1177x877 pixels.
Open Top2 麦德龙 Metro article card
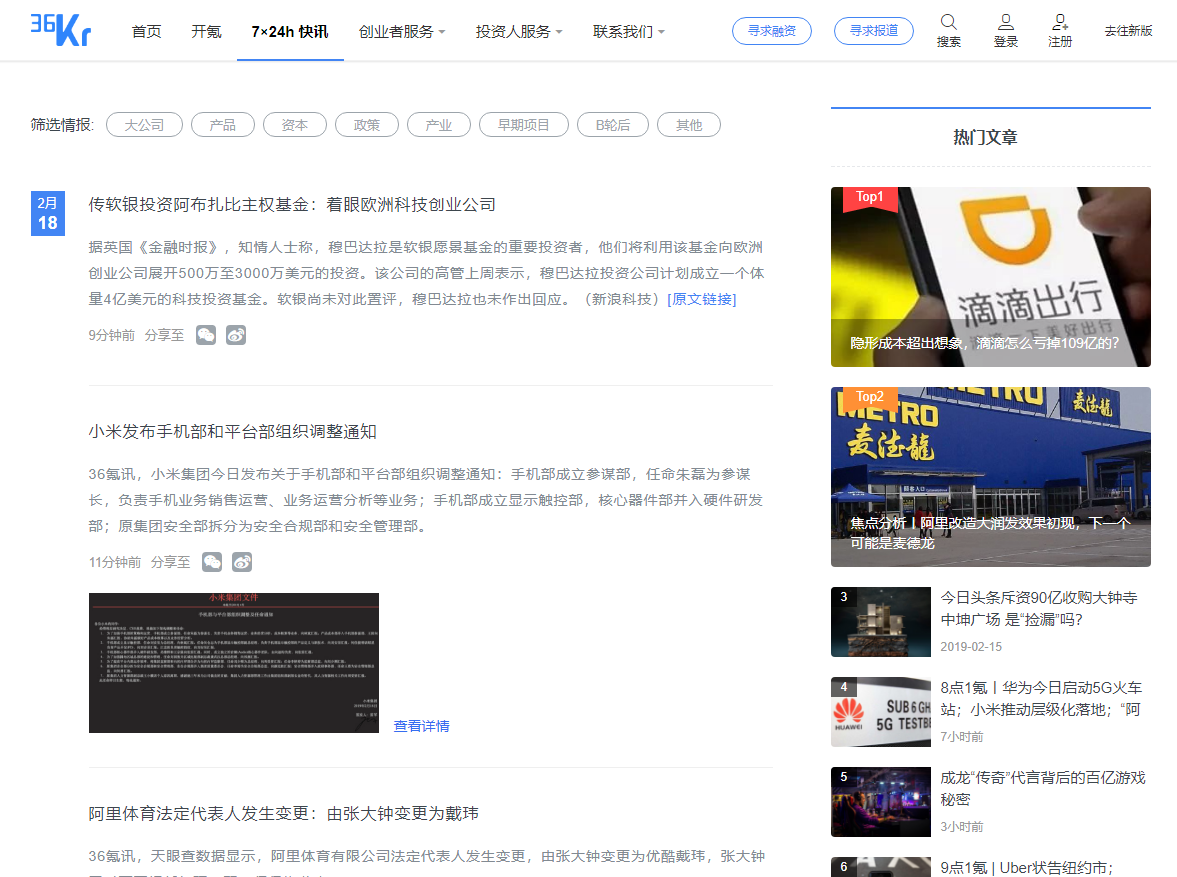click(x=991, y=477)
